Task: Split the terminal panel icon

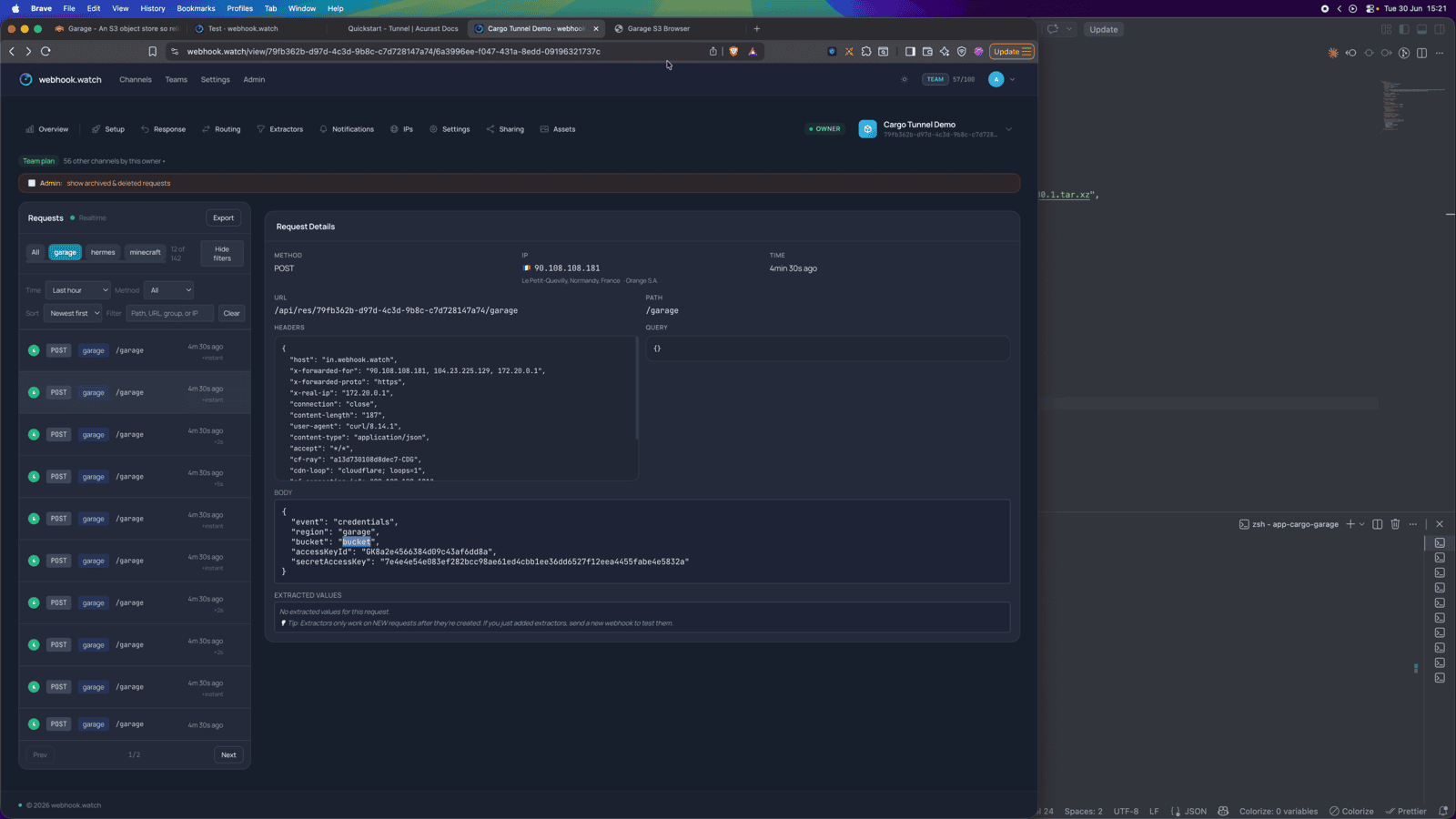Action: 1378,524
